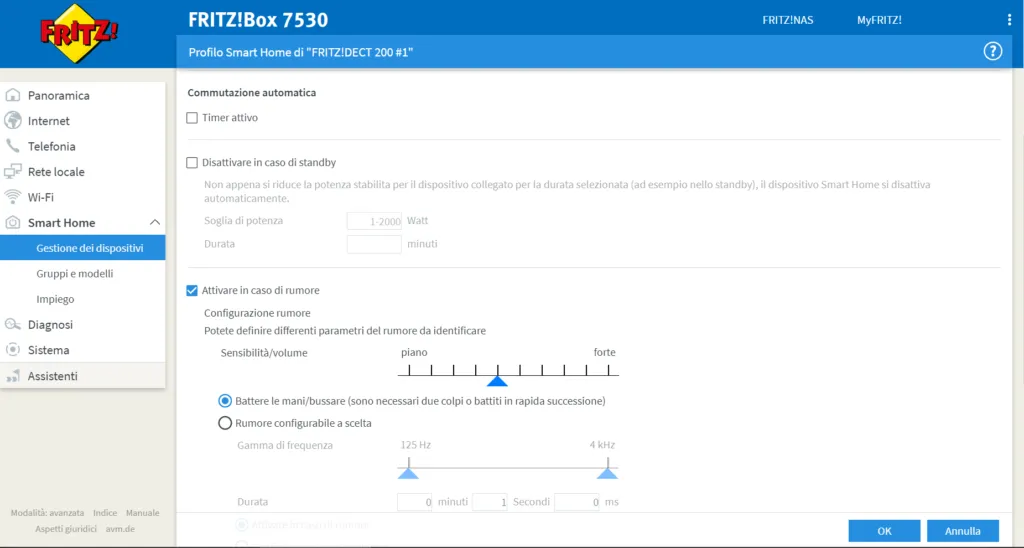Viewport: 1024px width, 548px height.
Task: Uncheck Attivare in caso di rumore
Action: pos(192,291)
